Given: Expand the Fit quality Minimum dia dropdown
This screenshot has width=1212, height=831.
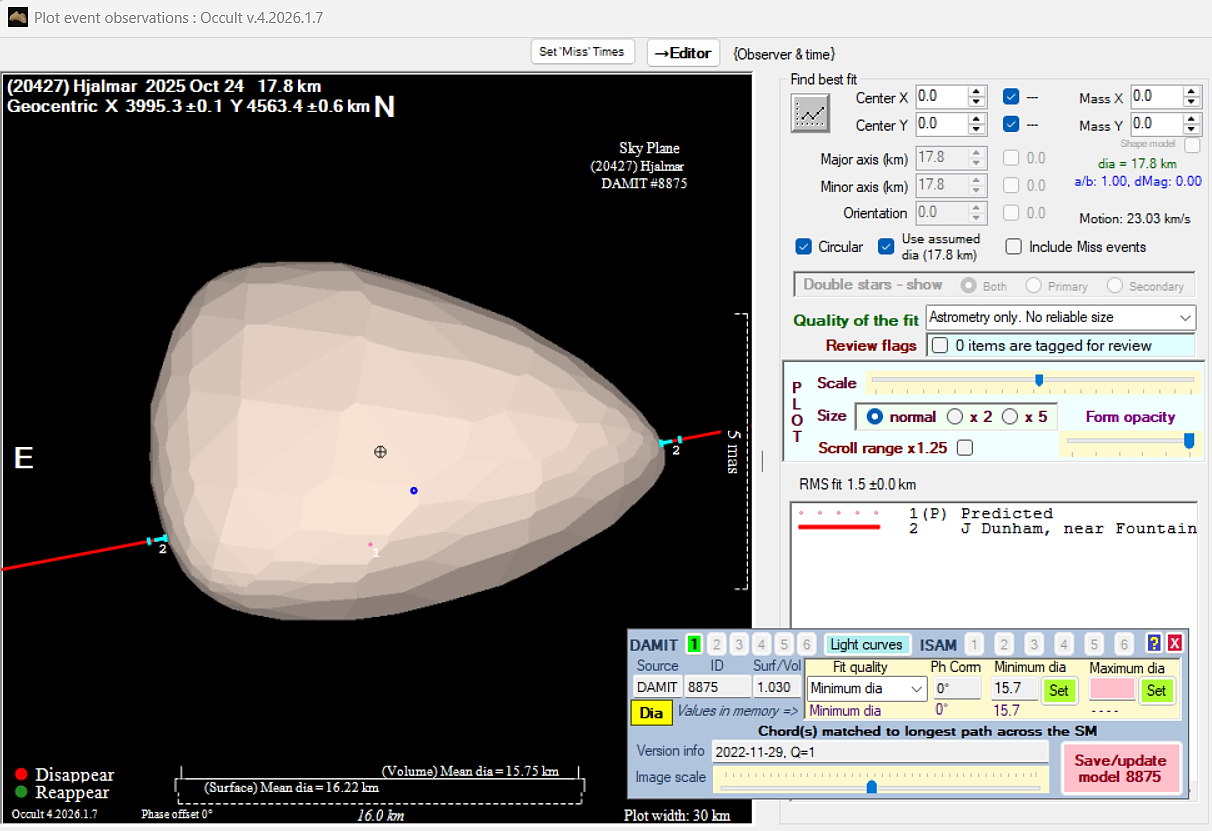Looking at the screenshot, I should [918, 689].
